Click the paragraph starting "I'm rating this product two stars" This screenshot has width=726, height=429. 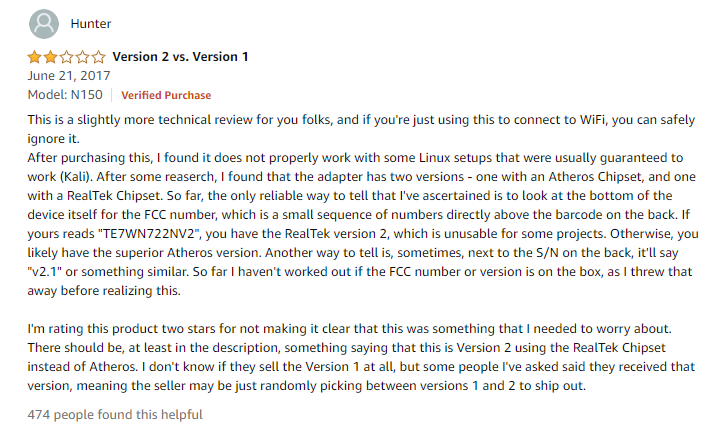(x=360, y=328)
